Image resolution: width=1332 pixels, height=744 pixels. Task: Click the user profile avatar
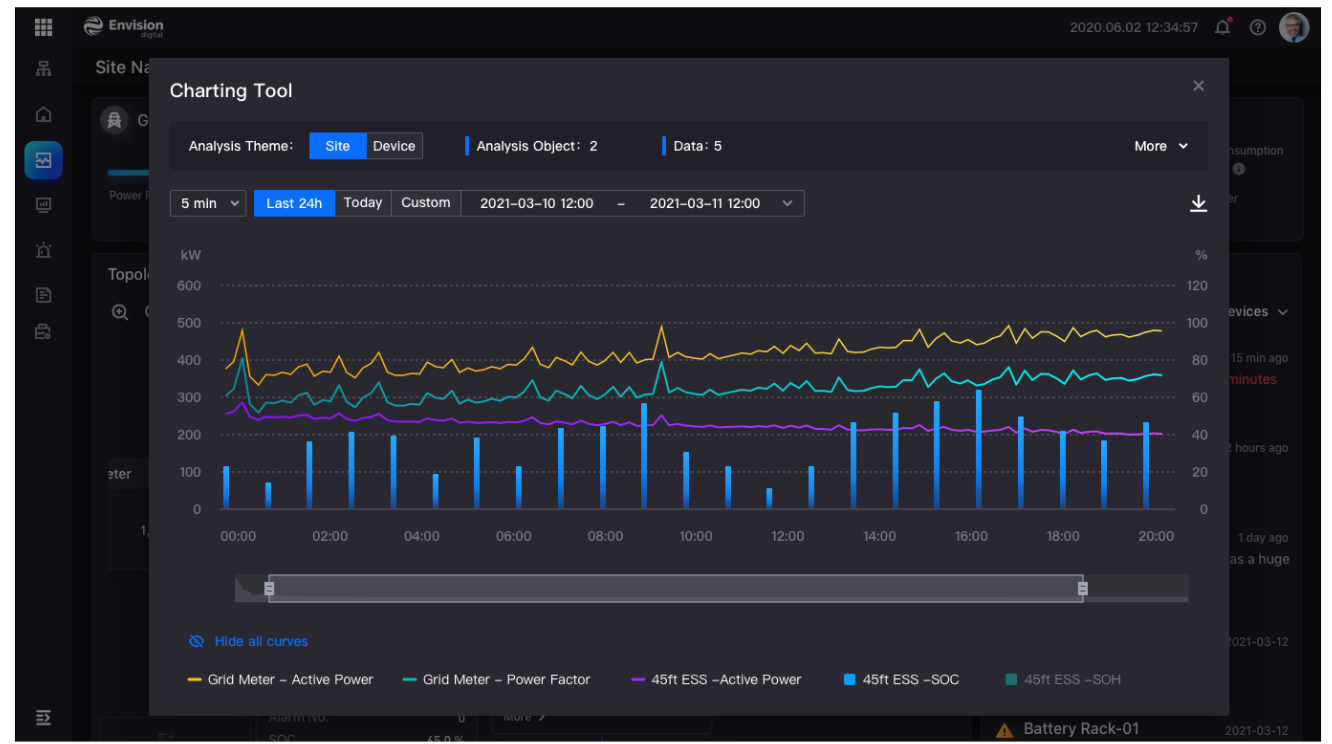(1294, 27)
